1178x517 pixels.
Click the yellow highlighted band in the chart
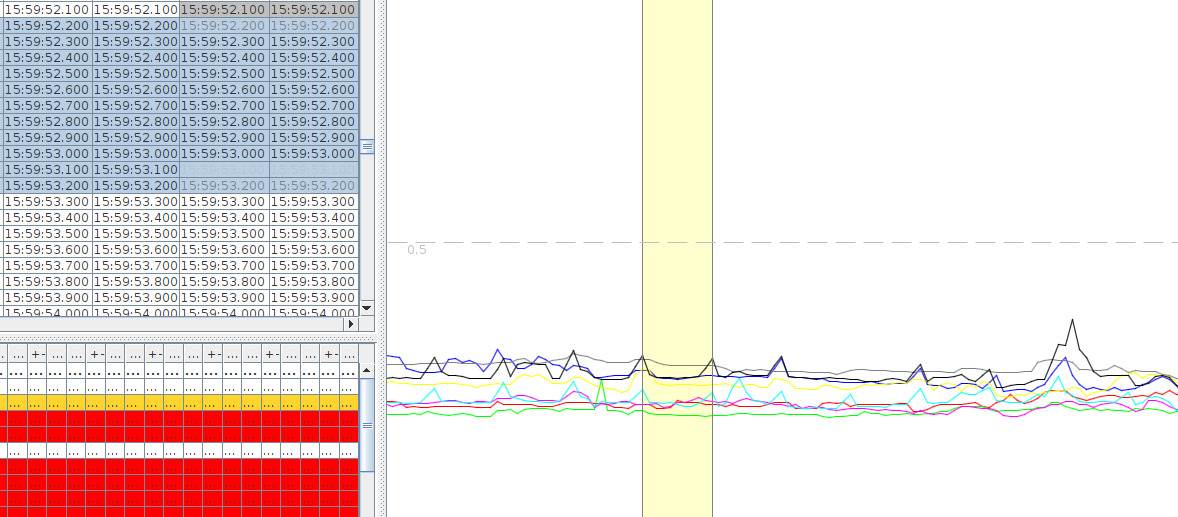coord(677,200)
